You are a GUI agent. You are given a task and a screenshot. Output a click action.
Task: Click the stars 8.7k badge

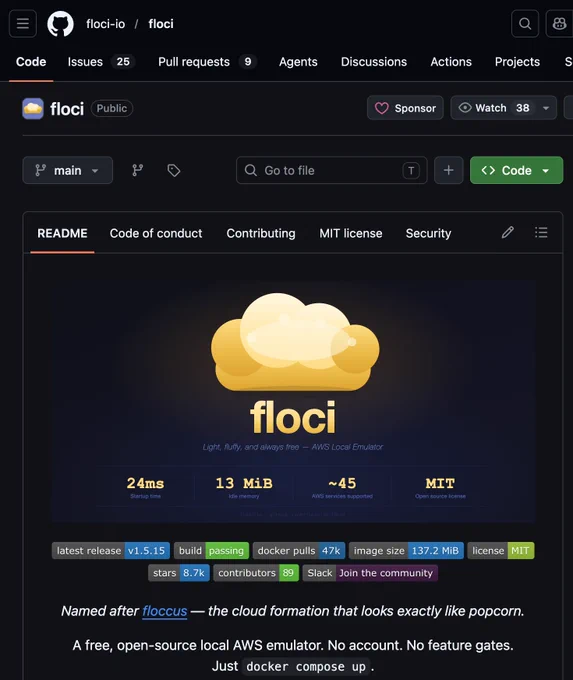[x=179, y=573]
